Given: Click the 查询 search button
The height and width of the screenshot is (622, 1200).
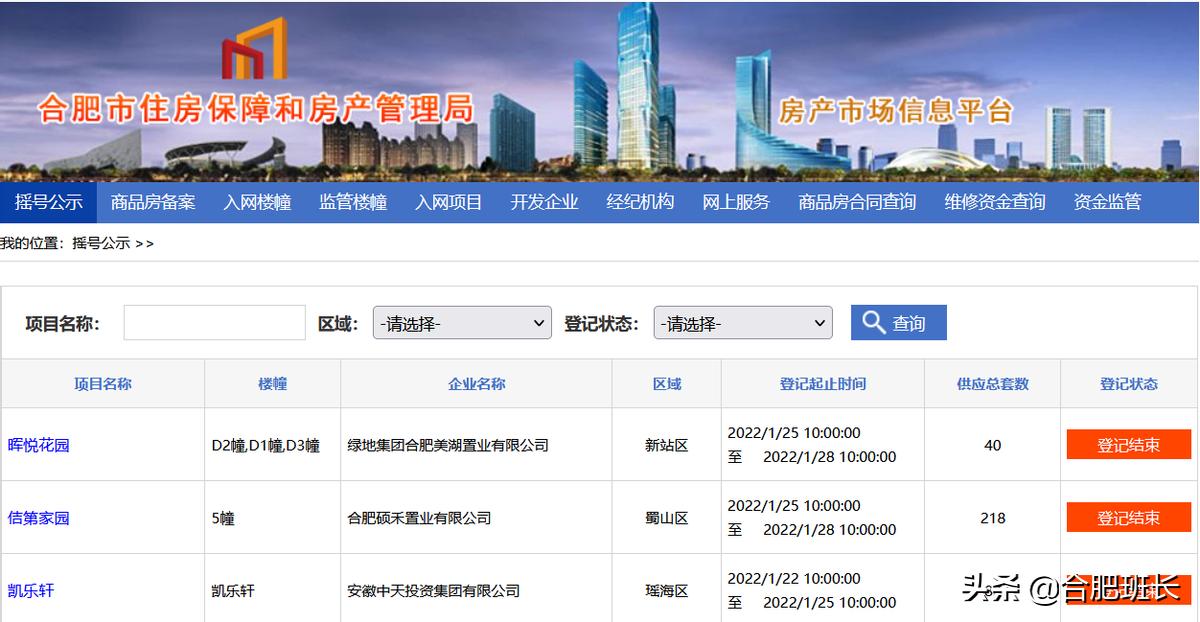Looking at the screenshot, I should (897, 322).
